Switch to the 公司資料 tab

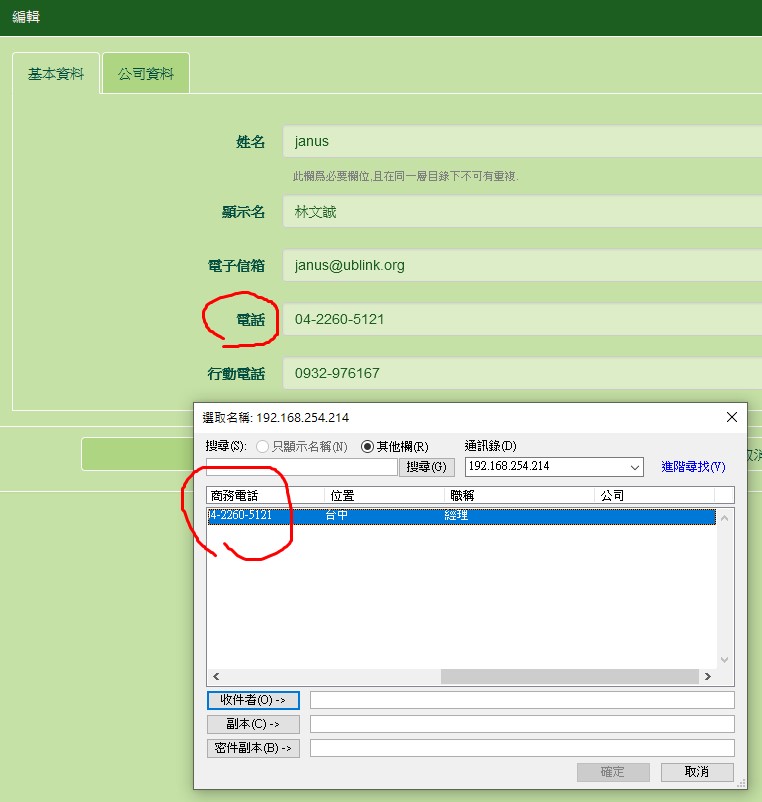pyautogui.click(x=146, y=74)
